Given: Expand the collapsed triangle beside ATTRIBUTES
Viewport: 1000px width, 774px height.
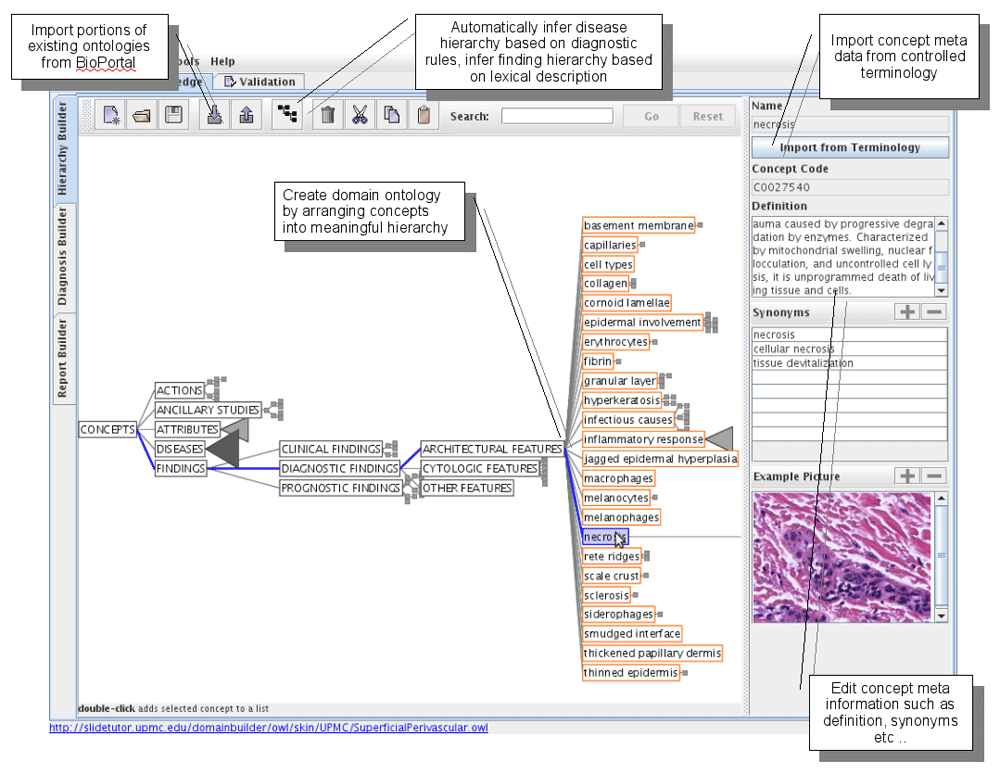Looking at the screenshot, I should coord(234,428).
